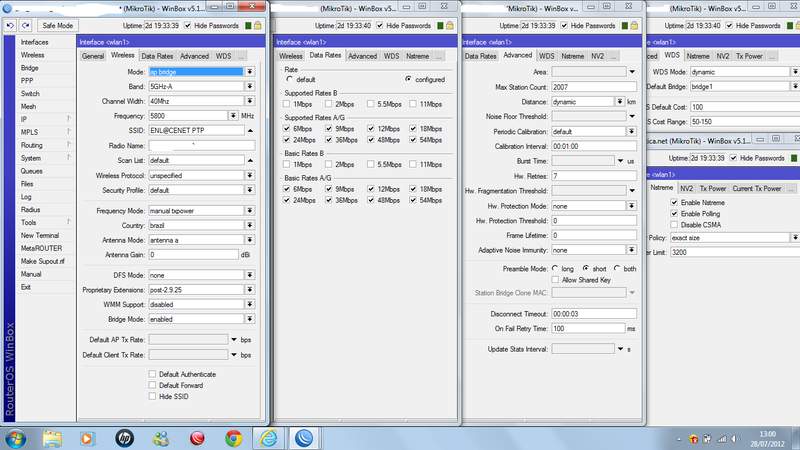This screenshot has width=800, height=450.
Task: Open DFS Mode dropdown
Action: pos(250,275)
